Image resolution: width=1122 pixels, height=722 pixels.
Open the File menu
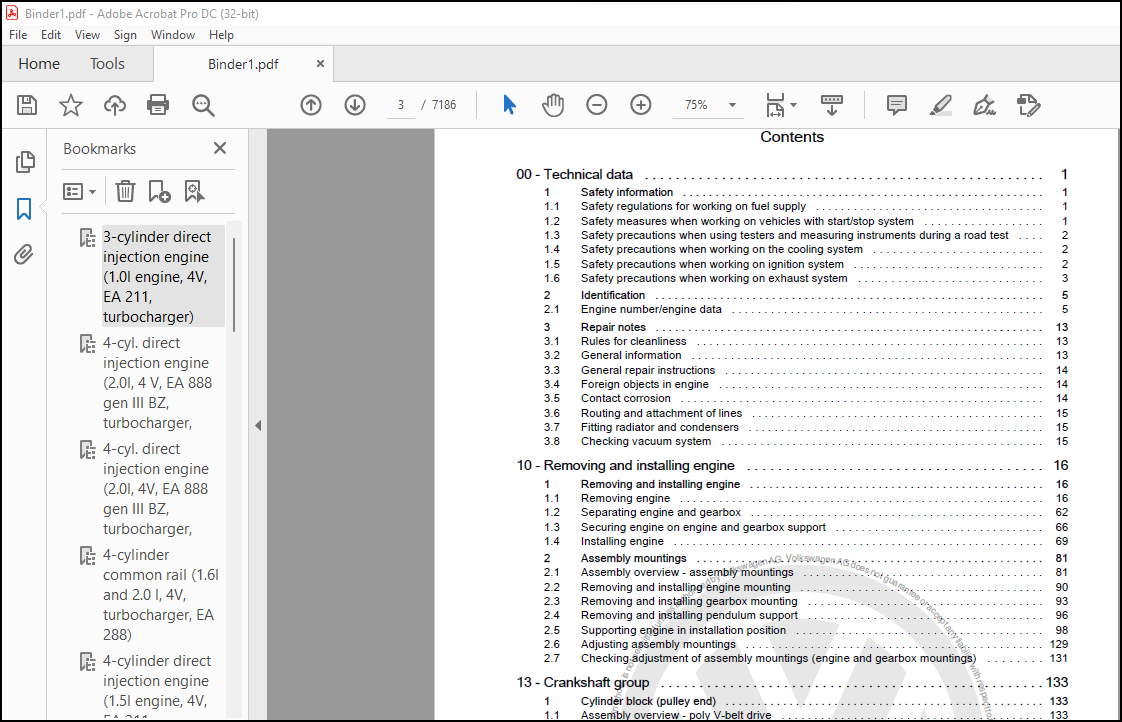[x=18, y=35]
